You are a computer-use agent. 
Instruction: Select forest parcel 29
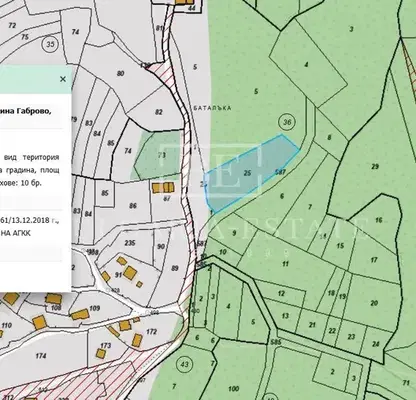click(375, 167)
